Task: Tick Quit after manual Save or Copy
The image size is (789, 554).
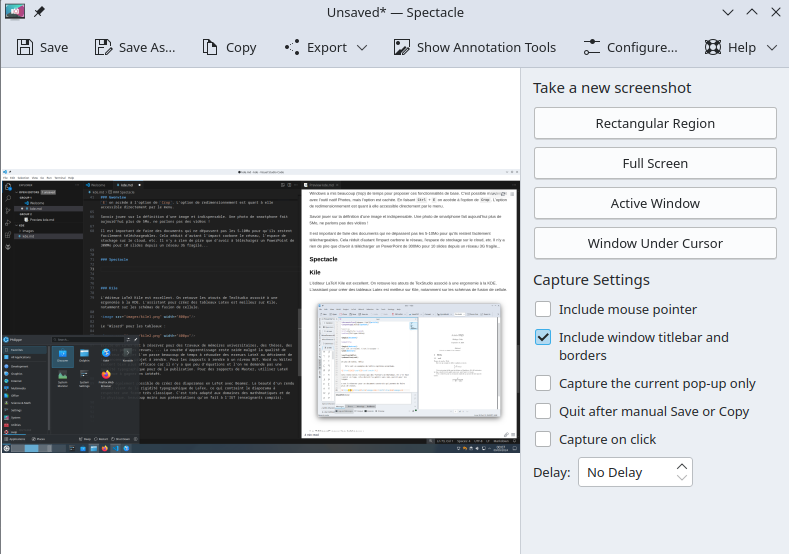Action: [x=543, y=411]
